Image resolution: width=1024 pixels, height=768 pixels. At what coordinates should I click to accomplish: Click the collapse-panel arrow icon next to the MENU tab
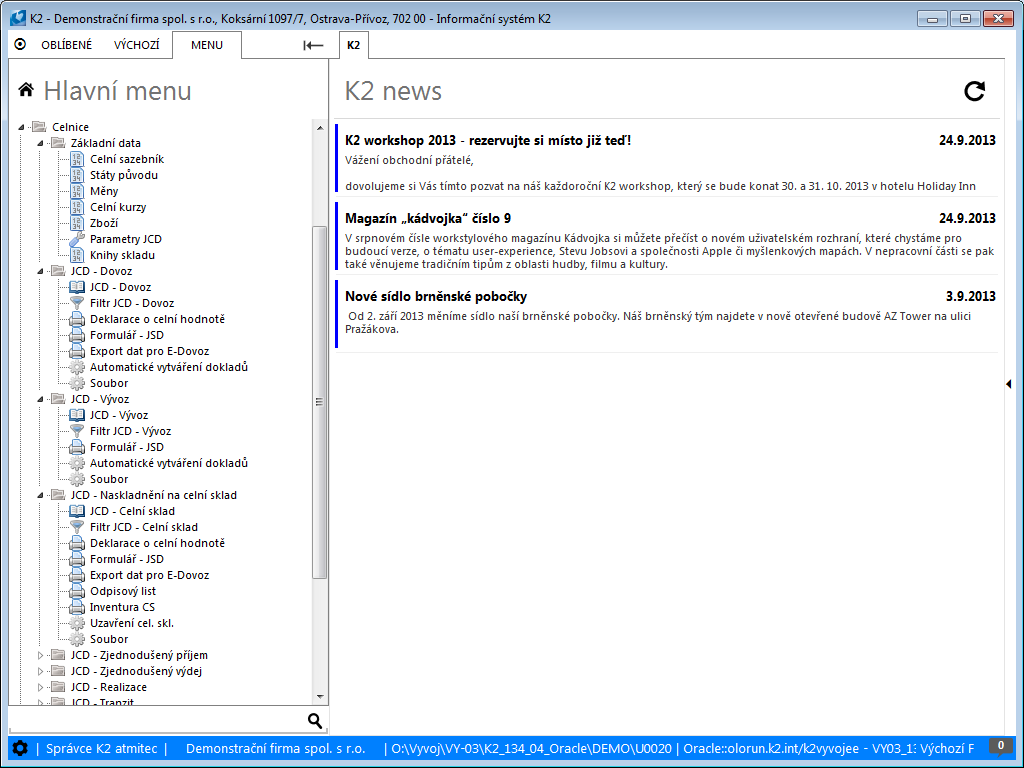click(x=313, y=45)
